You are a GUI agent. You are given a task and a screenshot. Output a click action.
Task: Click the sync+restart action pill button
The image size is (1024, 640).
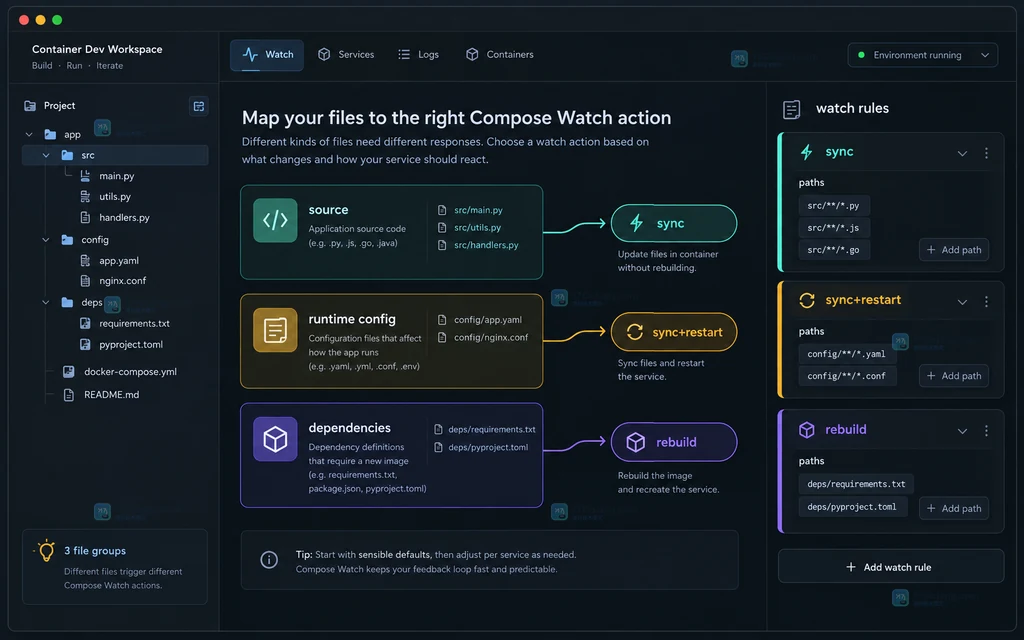(674, 332)
